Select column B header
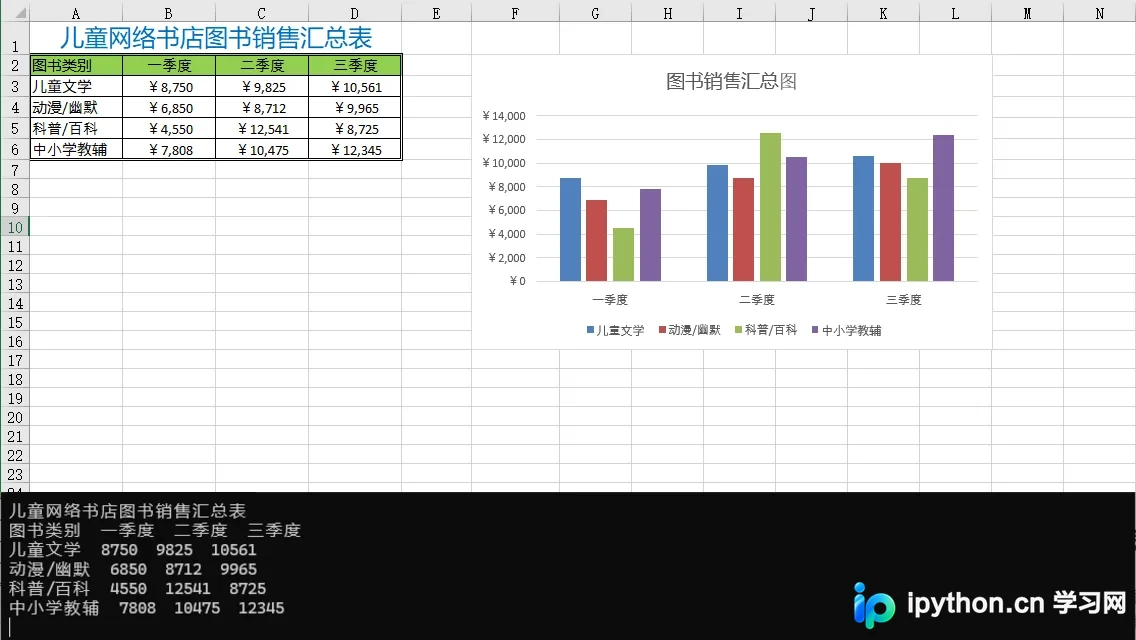Screen dimensions: 1136x640 pyautogui.click(x=169, y=13)
